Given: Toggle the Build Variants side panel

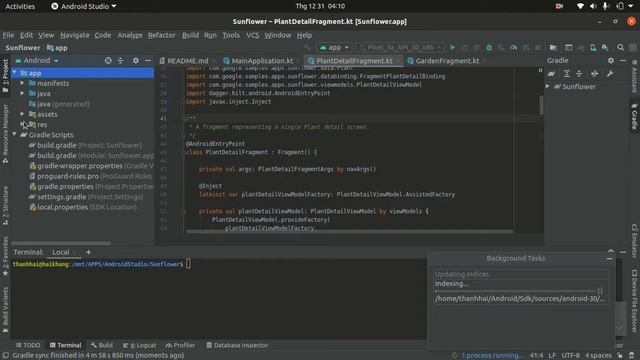Looking at the screenshot, I should [5, 309].
